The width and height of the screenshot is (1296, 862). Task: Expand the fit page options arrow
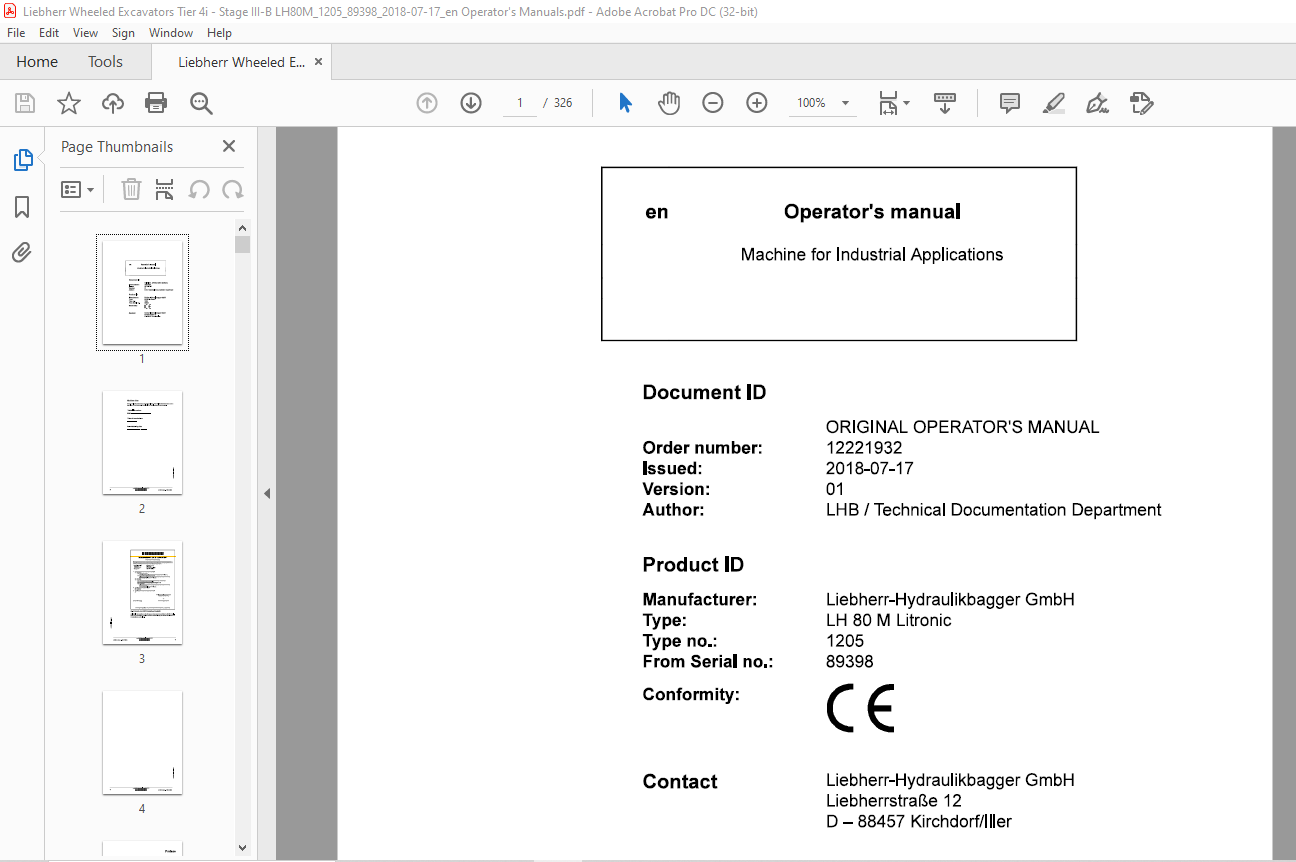[907, 103]
